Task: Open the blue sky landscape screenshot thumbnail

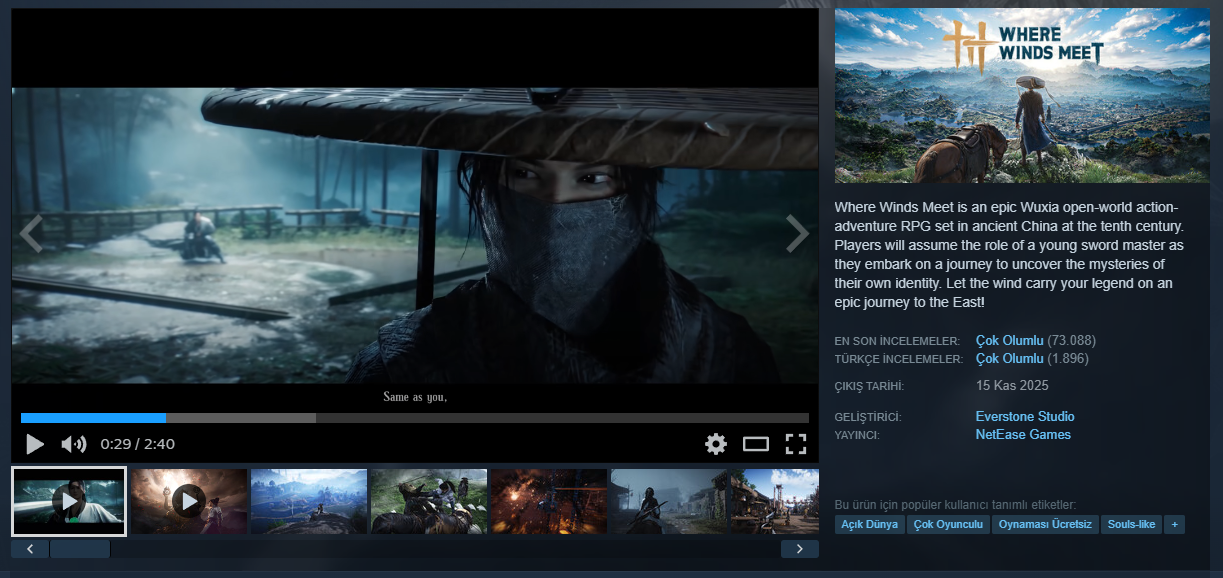Action: coord(309,501)
